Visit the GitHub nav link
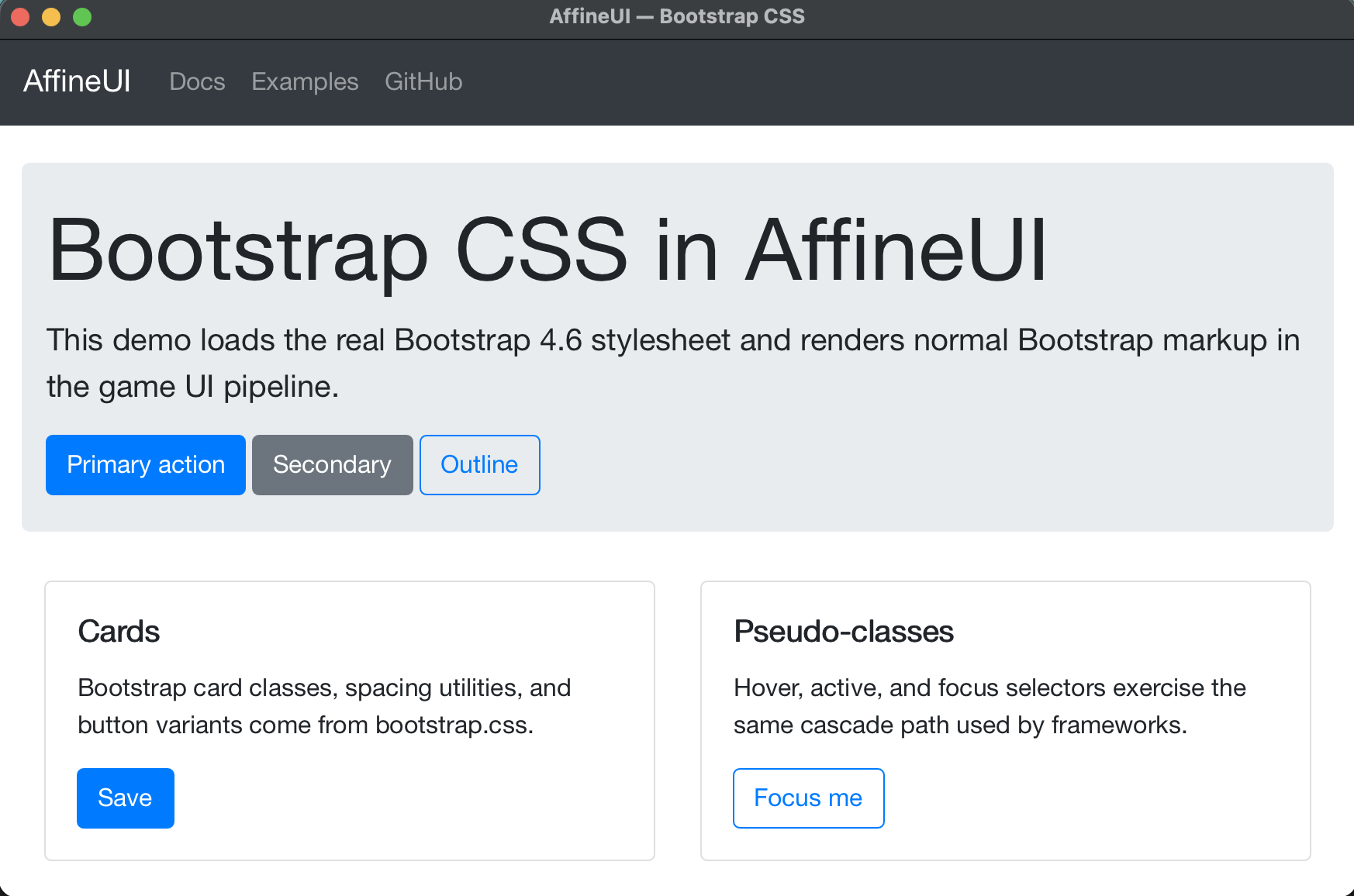The width and height of the screenshot is (1354, 896). coord(423,81)
